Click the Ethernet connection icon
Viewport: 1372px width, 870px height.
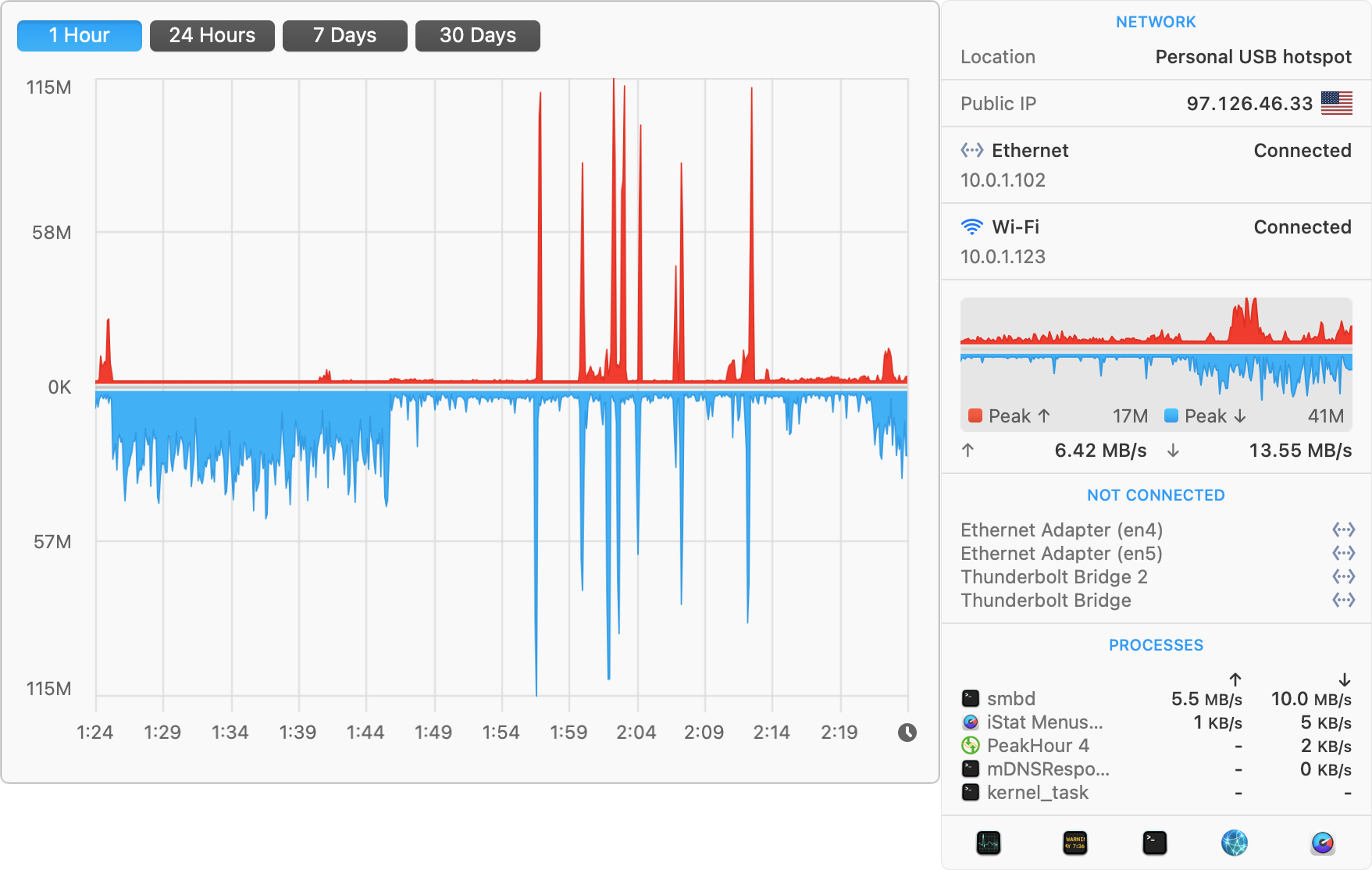tap(971, 150)
